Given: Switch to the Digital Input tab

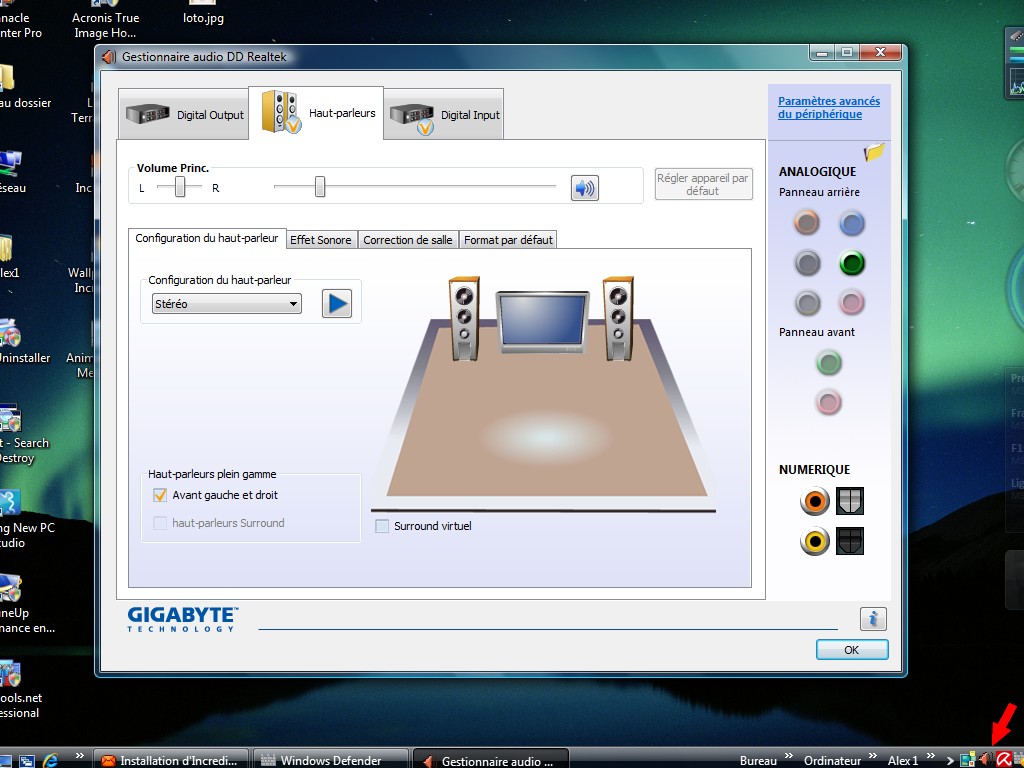Looking at the screenshot, I should click(x=445, y=115).
